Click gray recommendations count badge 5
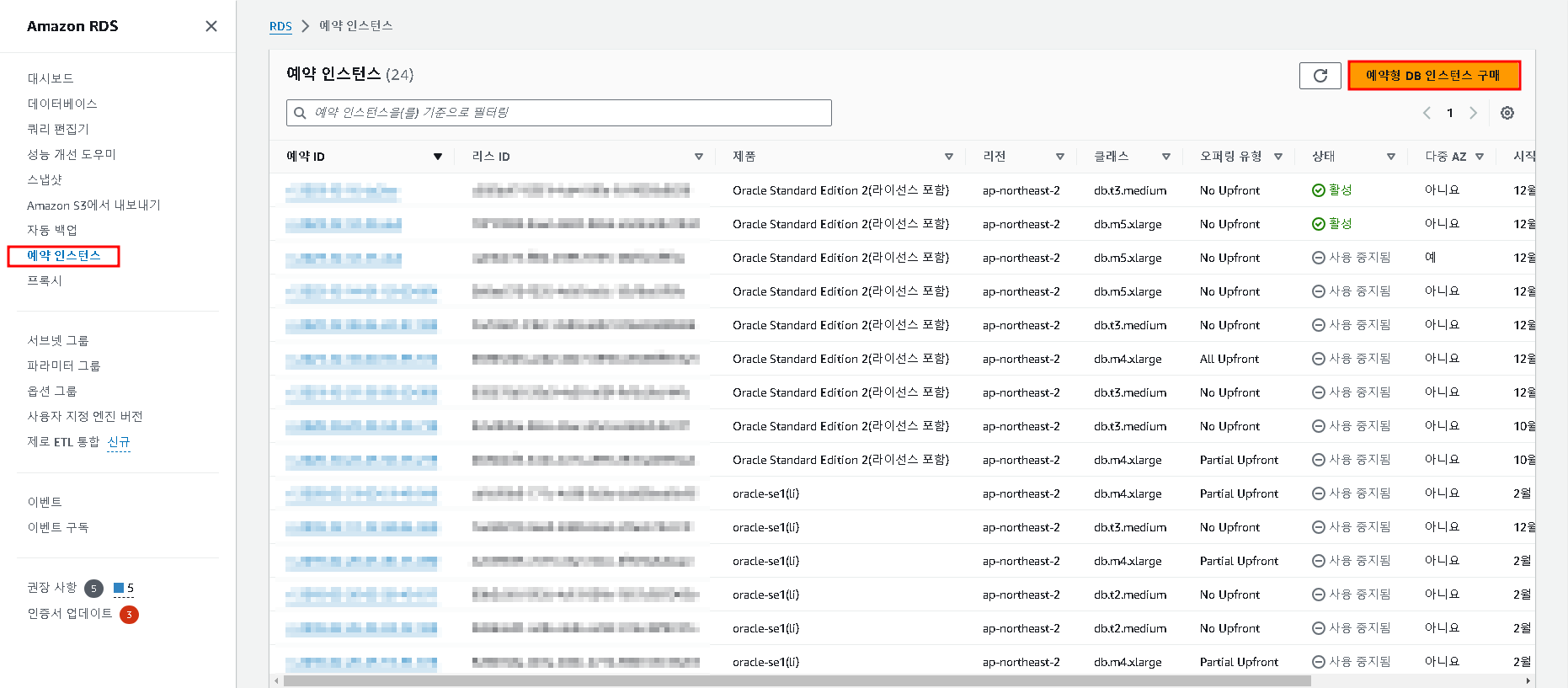The image size is (1568, 688). click(x=93, y=589)
